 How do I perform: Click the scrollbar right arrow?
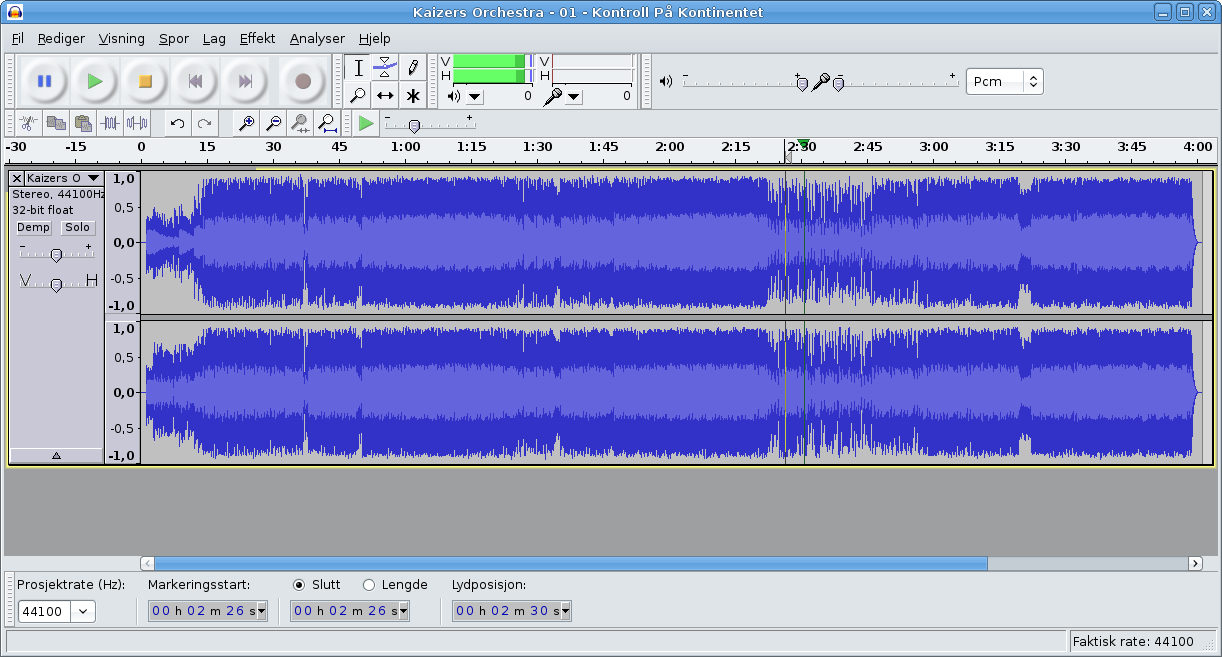(x=1195, y=563)
